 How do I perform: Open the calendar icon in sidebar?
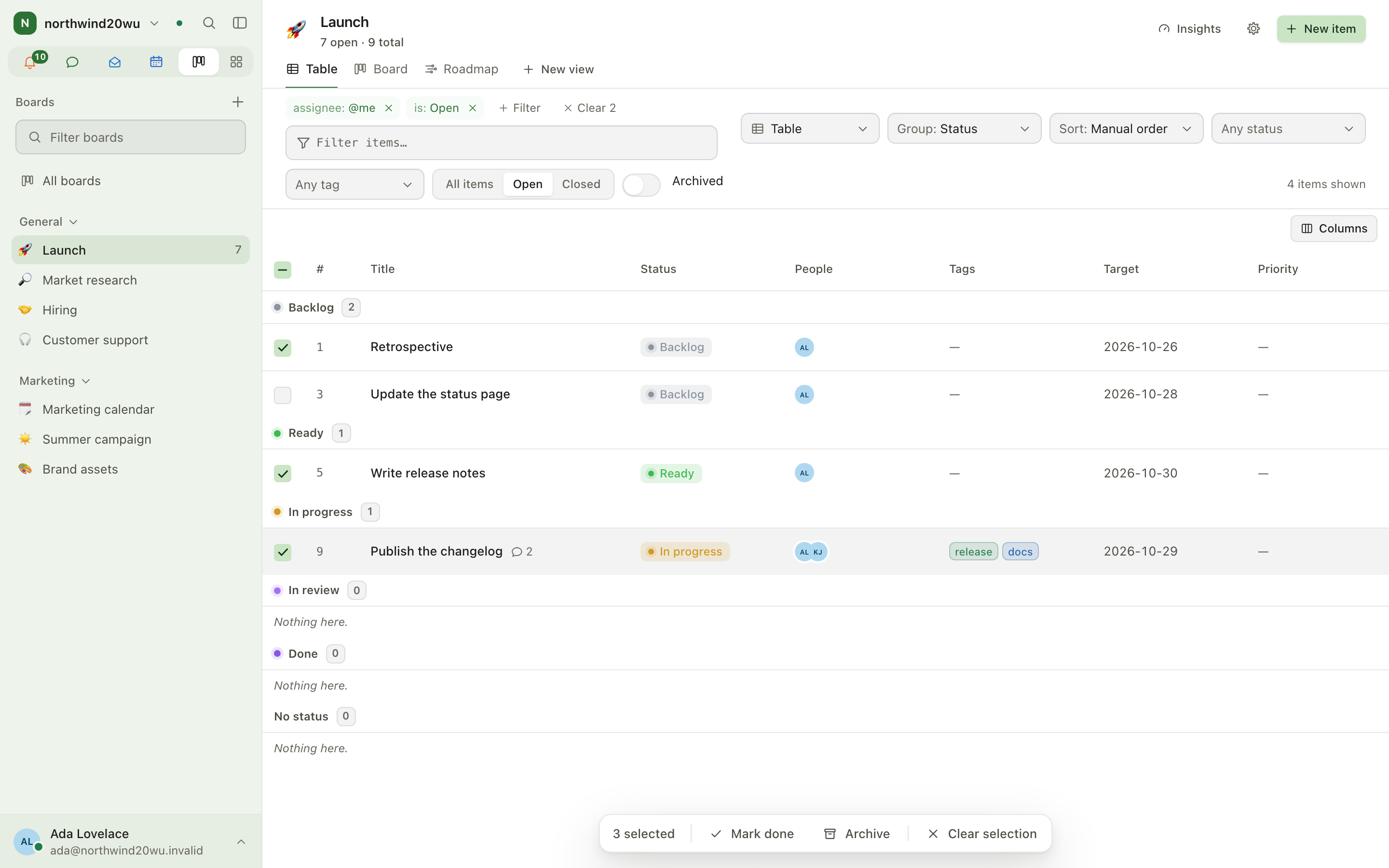tap(156, 62)
